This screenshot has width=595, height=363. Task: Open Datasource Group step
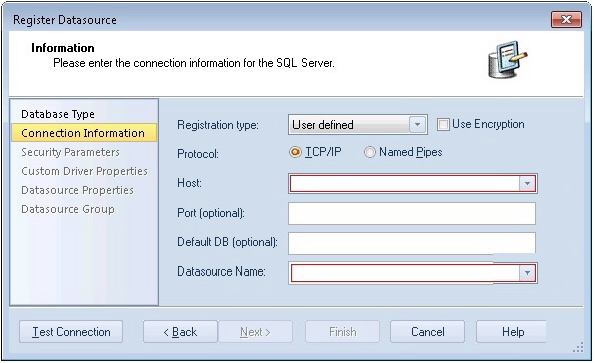68,209
